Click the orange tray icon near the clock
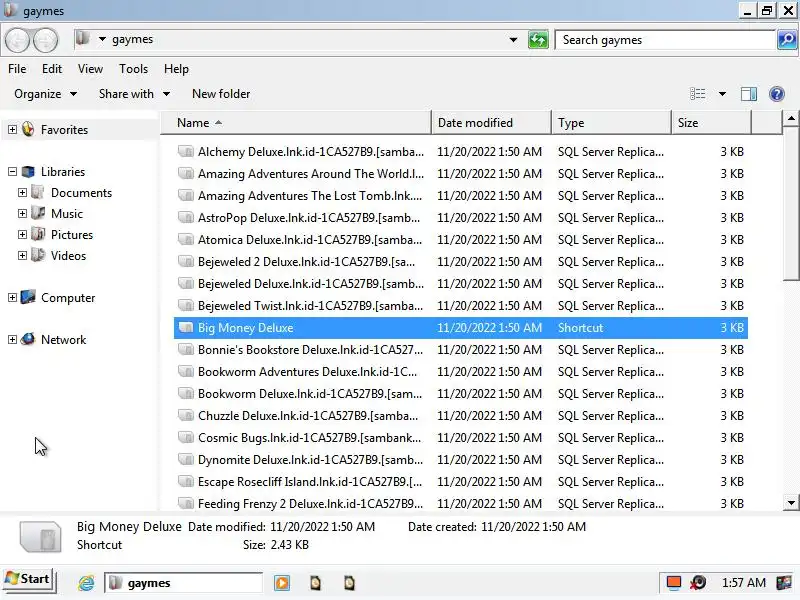Image resolution: width=800 pixels, height=600 pixels. (673, 582)
